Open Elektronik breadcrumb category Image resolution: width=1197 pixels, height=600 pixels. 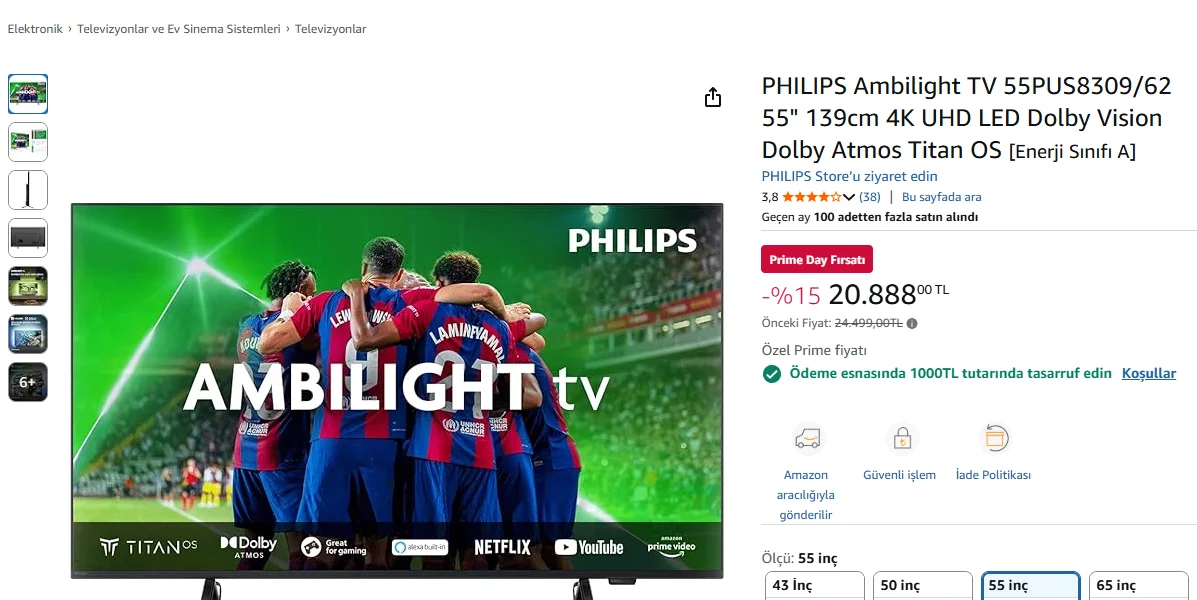[x=35, y=29]
